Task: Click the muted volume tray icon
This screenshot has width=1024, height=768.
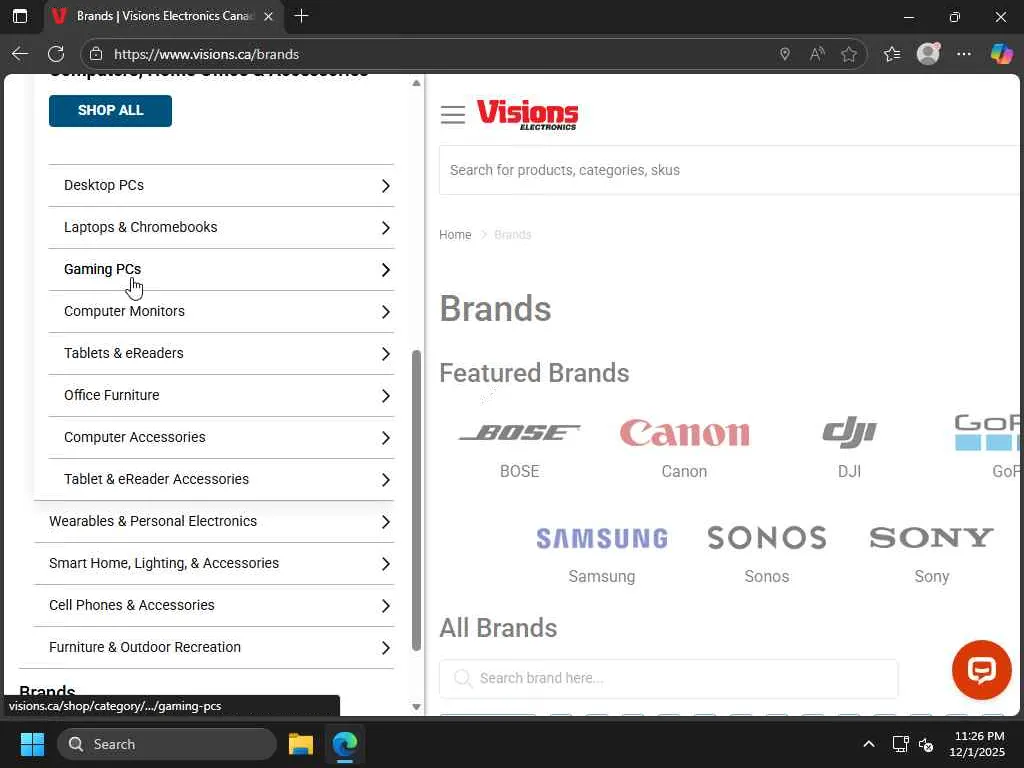Action: pyautogui.click(x=926, y=744)
